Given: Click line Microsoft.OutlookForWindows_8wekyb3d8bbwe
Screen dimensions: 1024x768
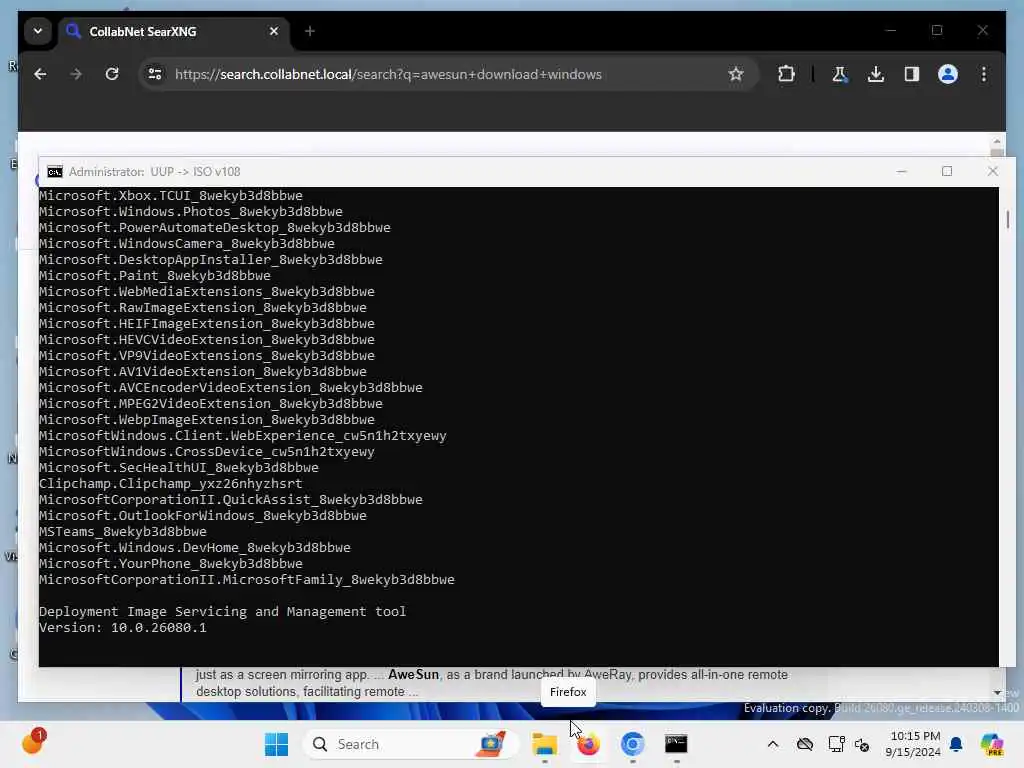Looking at the screenshot, I should (x=202, y=516).
